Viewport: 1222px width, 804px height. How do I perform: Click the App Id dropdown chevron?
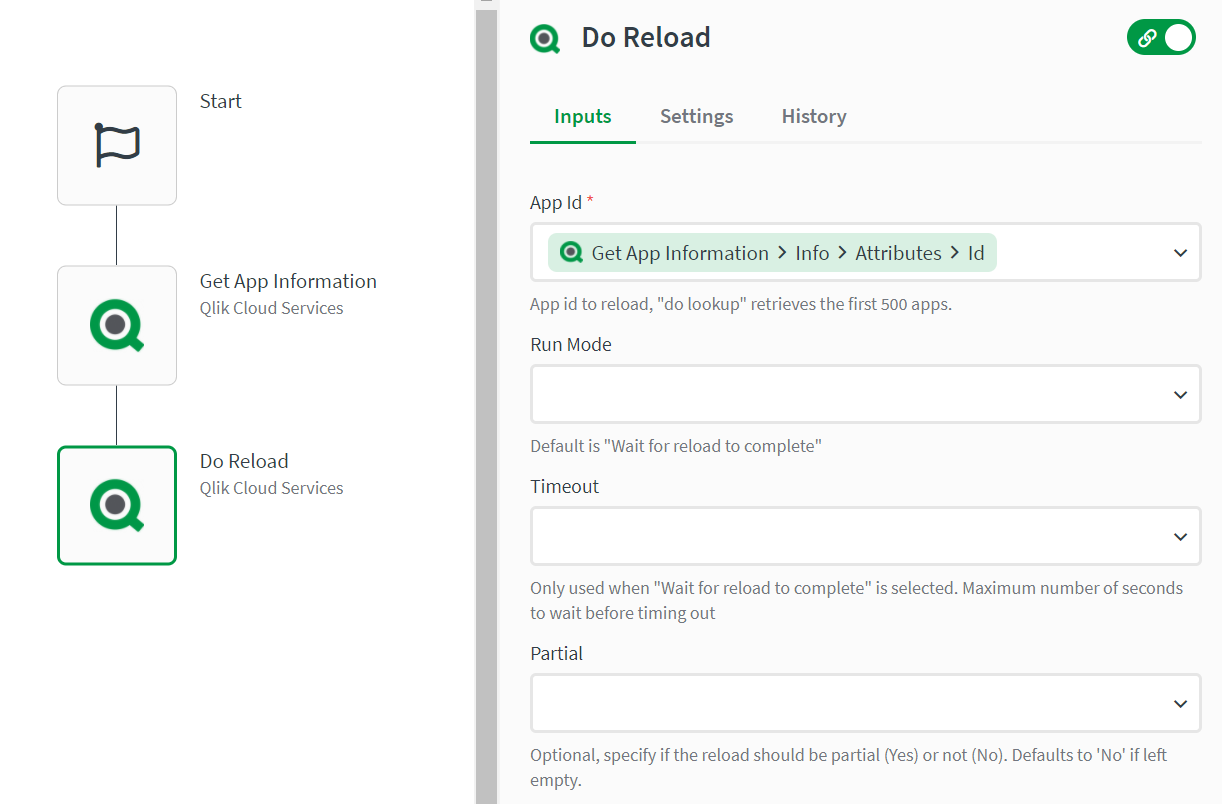coord(1180,252)
